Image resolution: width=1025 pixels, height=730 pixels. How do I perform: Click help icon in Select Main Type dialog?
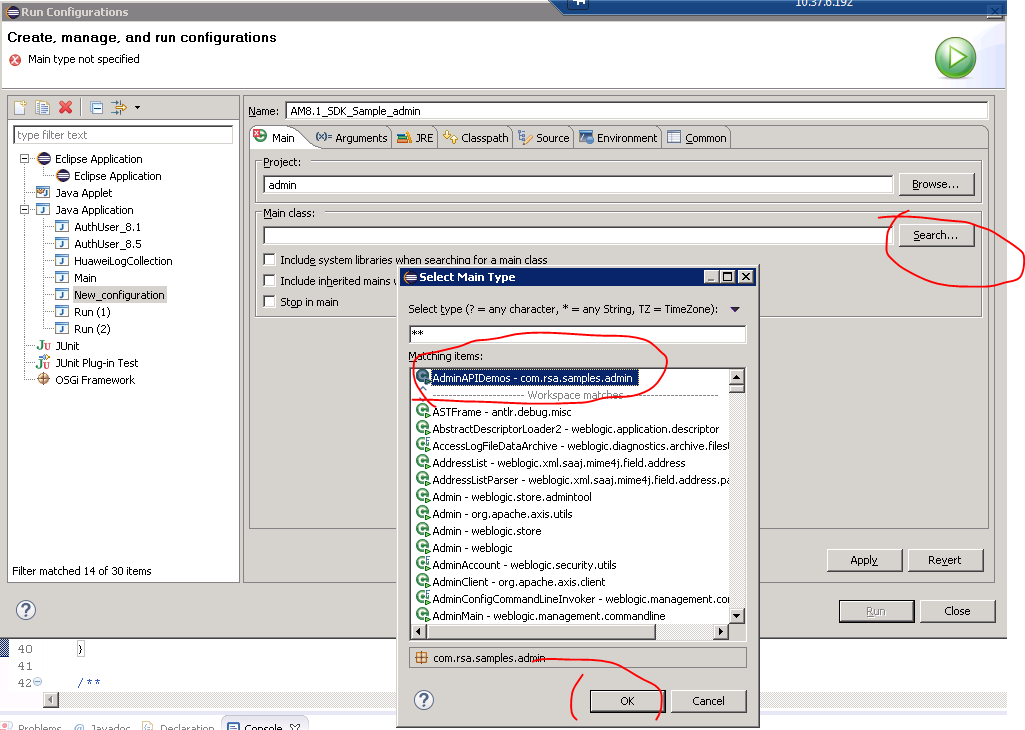point(424,700)
